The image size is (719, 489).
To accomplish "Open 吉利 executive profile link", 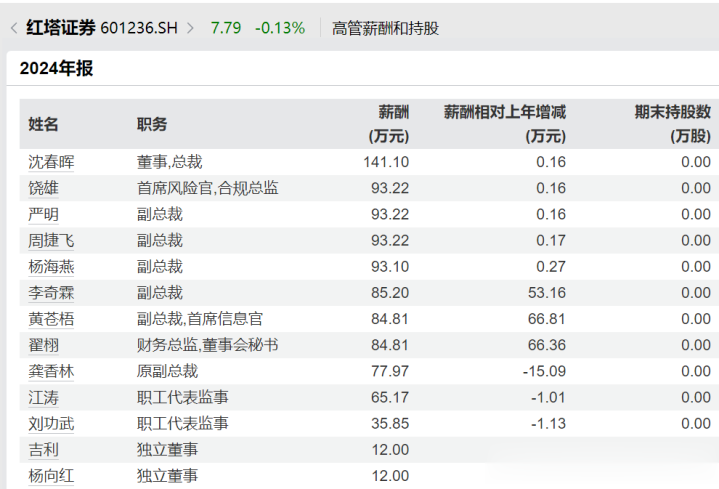I will click(x=43, y=450).
